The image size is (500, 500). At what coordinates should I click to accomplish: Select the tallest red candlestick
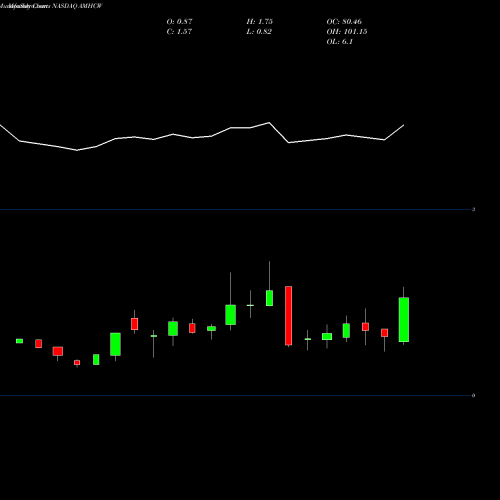click(x=289, y=316)
